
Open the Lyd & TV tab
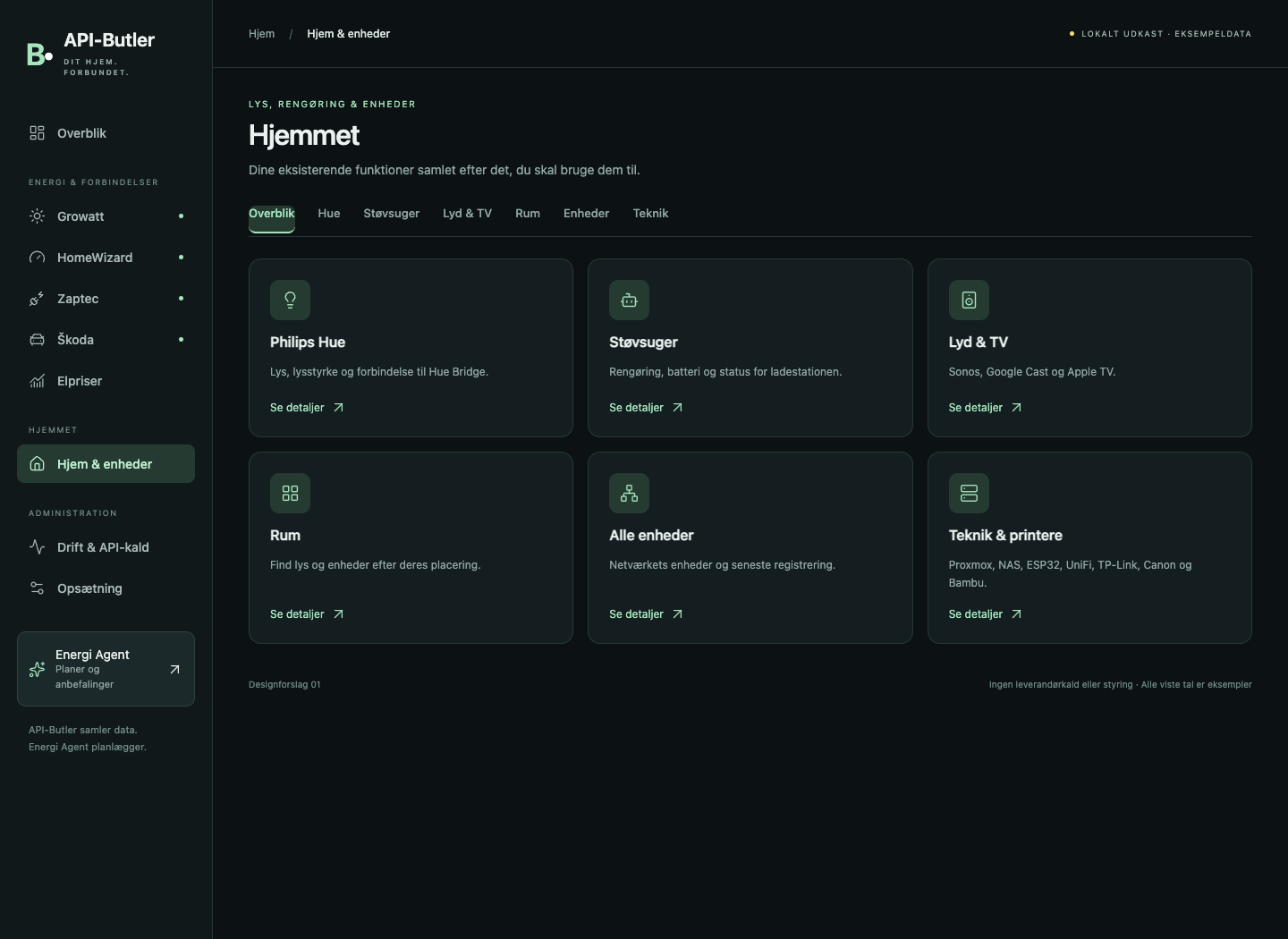pos(467,214)
